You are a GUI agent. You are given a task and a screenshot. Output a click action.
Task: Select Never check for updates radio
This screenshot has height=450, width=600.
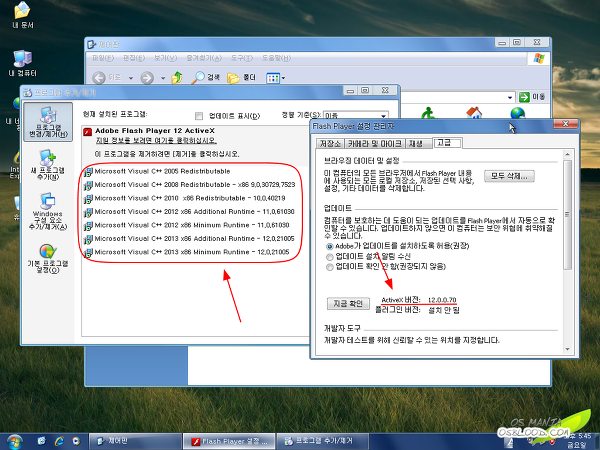click(329, 267)
